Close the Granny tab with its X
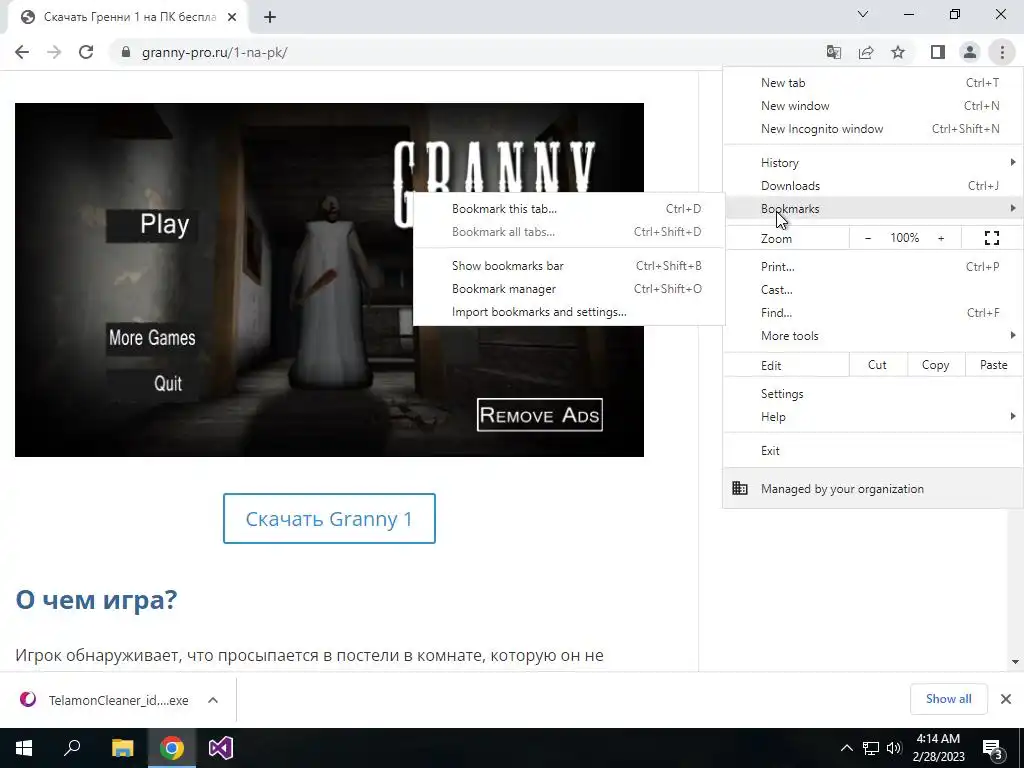Screen dimensions: 1024x768 pos(232,18)
